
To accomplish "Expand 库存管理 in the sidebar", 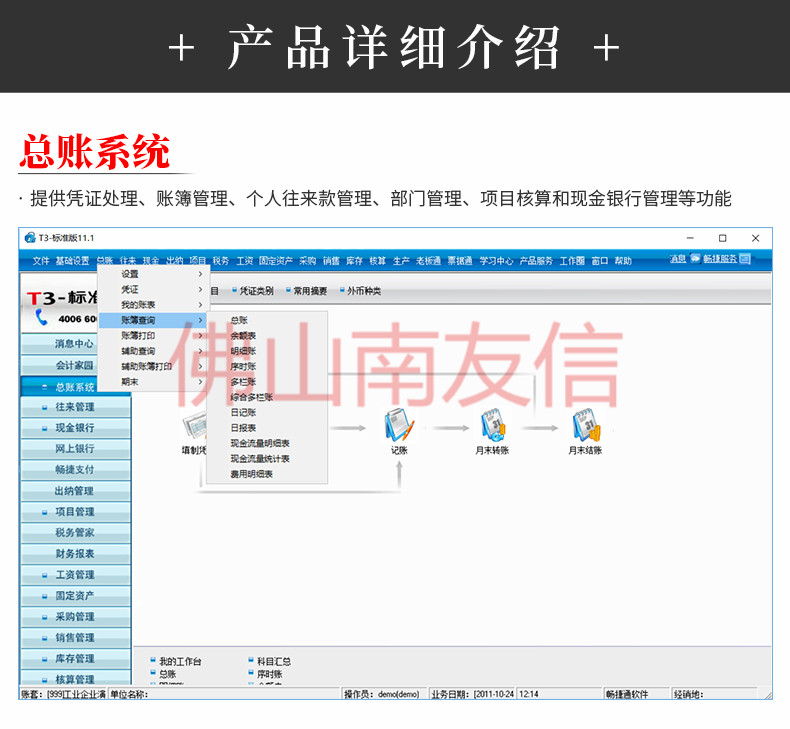I will (x=76, y=659).
